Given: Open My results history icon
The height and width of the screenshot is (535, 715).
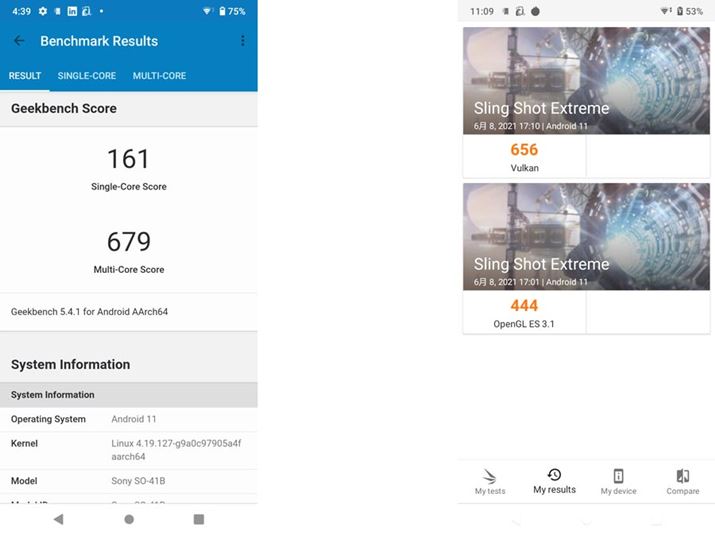Looking at the screenshot, I should [554, 475].
